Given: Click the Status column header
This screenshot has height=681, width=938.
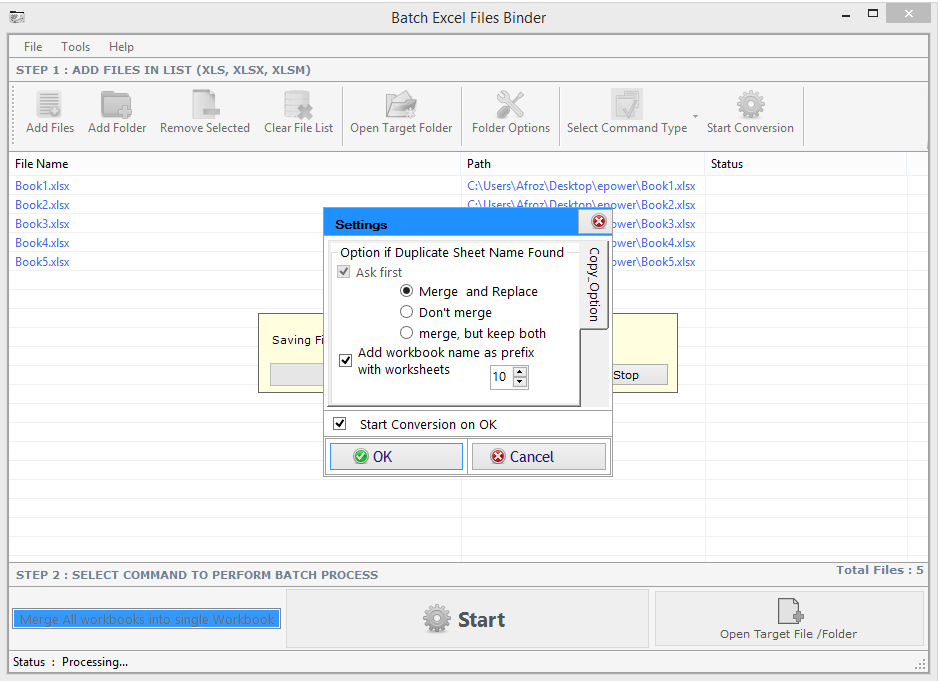Looking at the screenshot, I should [806, 163].
